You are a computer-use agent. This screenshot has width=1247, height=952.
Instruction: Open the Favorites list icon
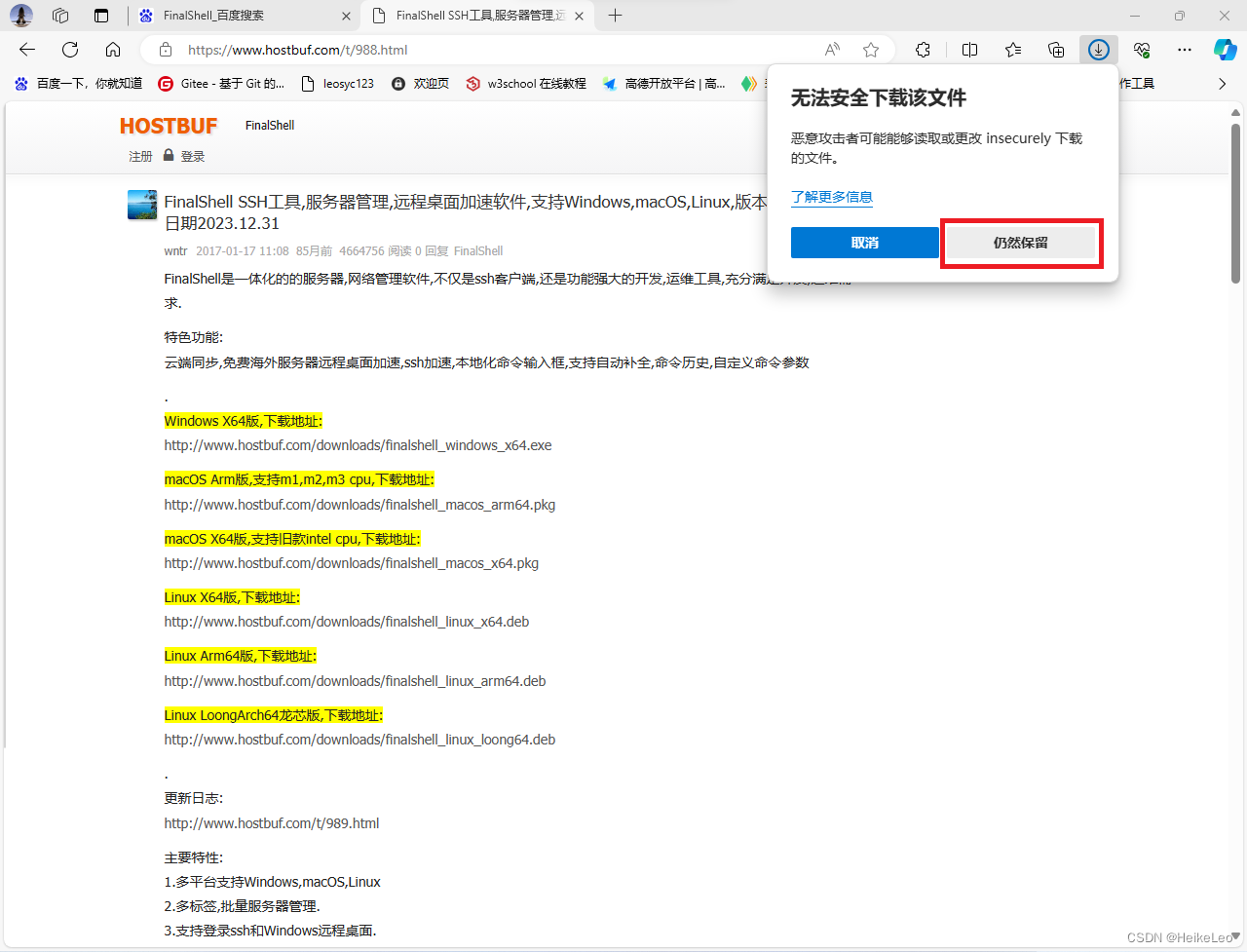(x=1013, y=50)
